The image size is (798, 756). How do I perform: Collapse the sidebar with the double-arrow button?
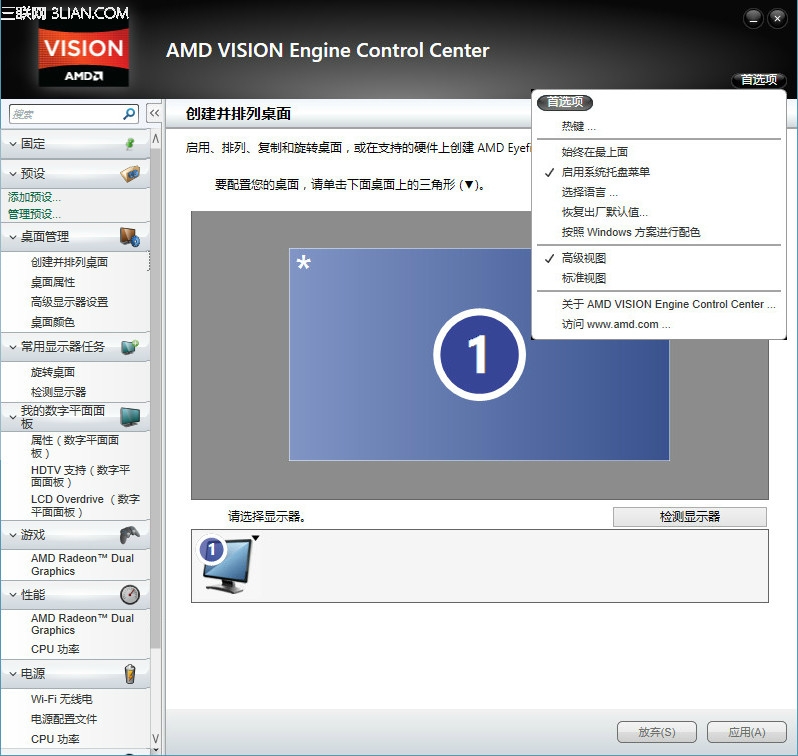pyautogui.click(x=154, y=113)
